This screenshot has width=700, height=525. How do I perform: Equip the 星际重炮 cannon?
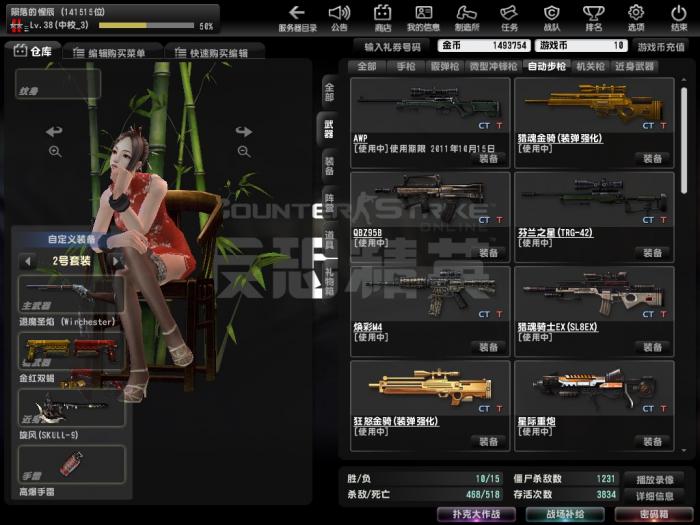coord(652,442)
